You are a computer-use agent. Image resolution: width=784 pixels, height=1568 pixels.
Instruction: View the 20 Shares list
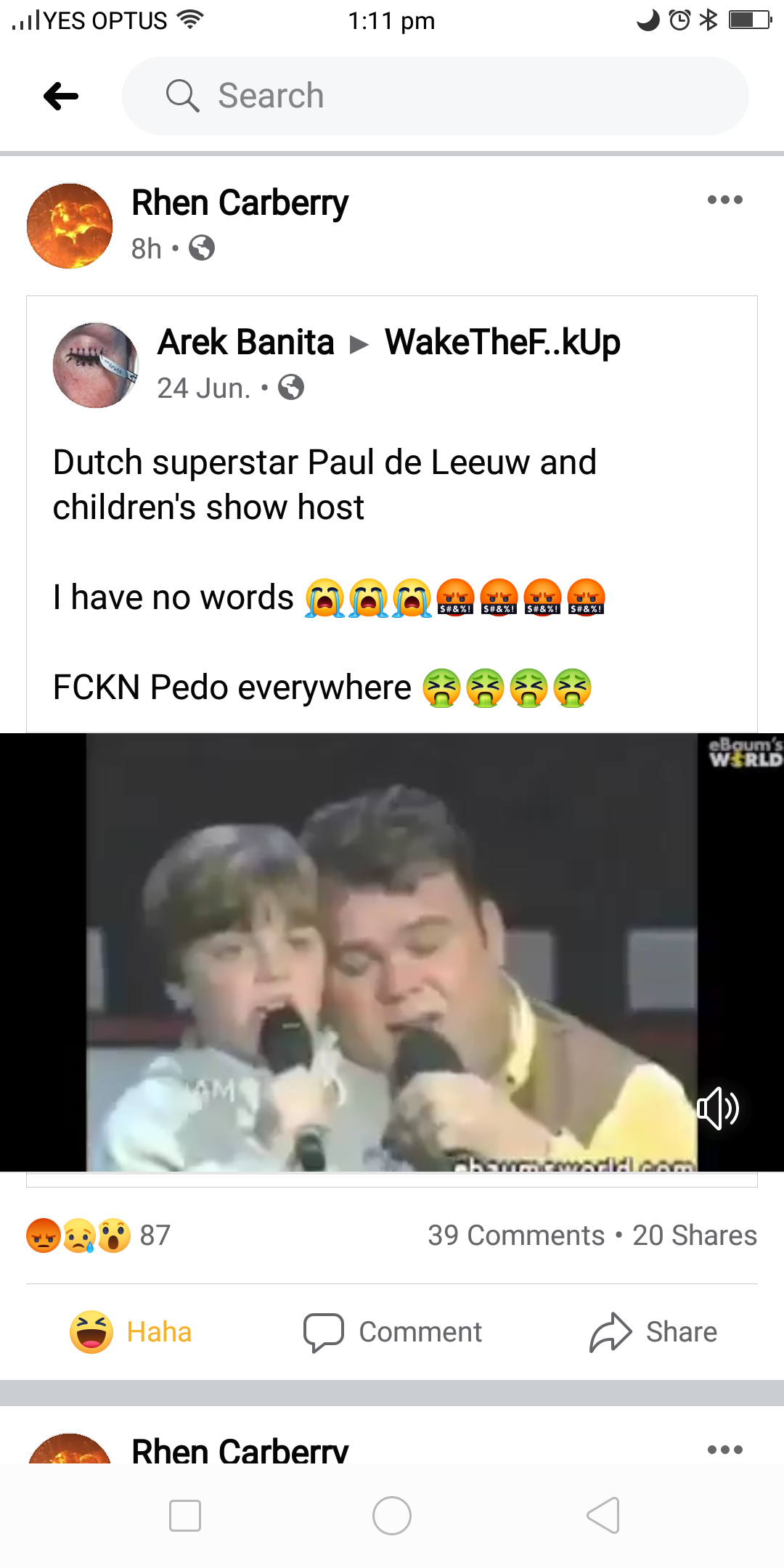tap(695, 1235)
